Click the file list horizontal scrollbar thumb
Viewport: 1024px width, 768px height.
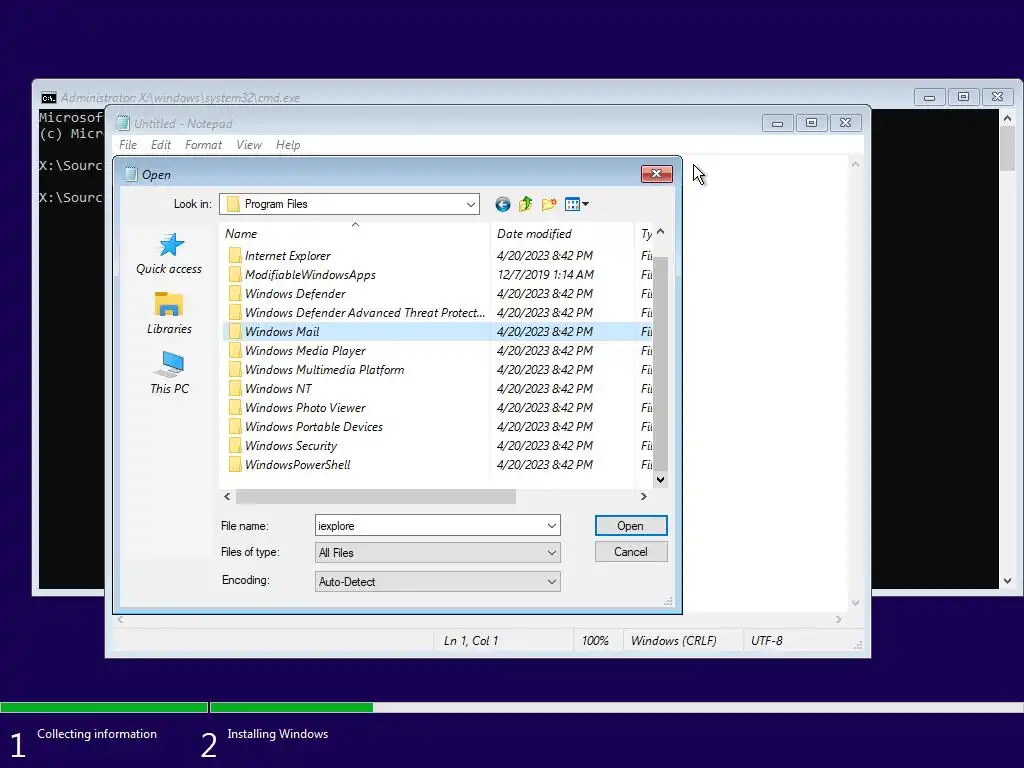point(376,497)
